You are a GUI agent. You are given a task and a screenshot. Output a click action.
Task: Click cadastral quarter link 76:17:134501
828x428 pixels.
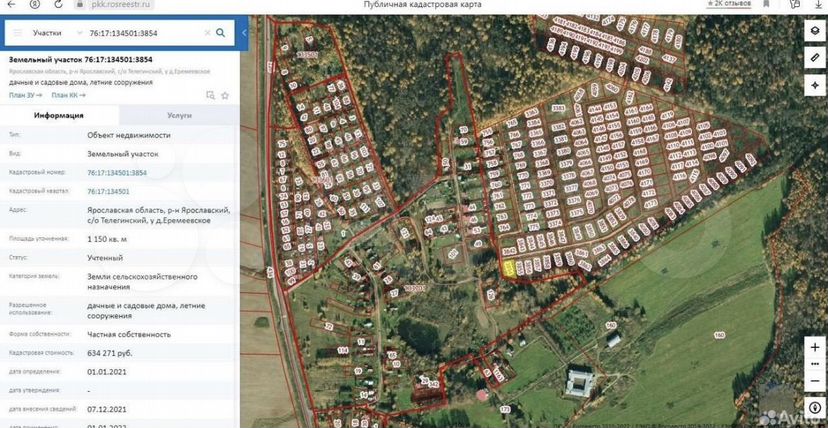108,191
